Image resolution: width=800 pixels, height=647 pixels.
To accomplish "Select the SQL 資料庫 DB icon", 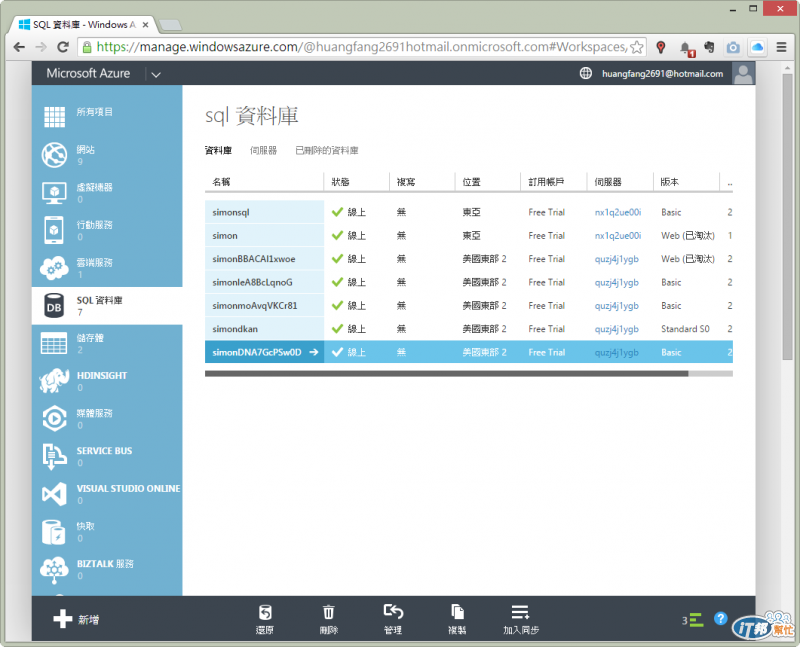I will pyautogui.click(x=54, y=306).
